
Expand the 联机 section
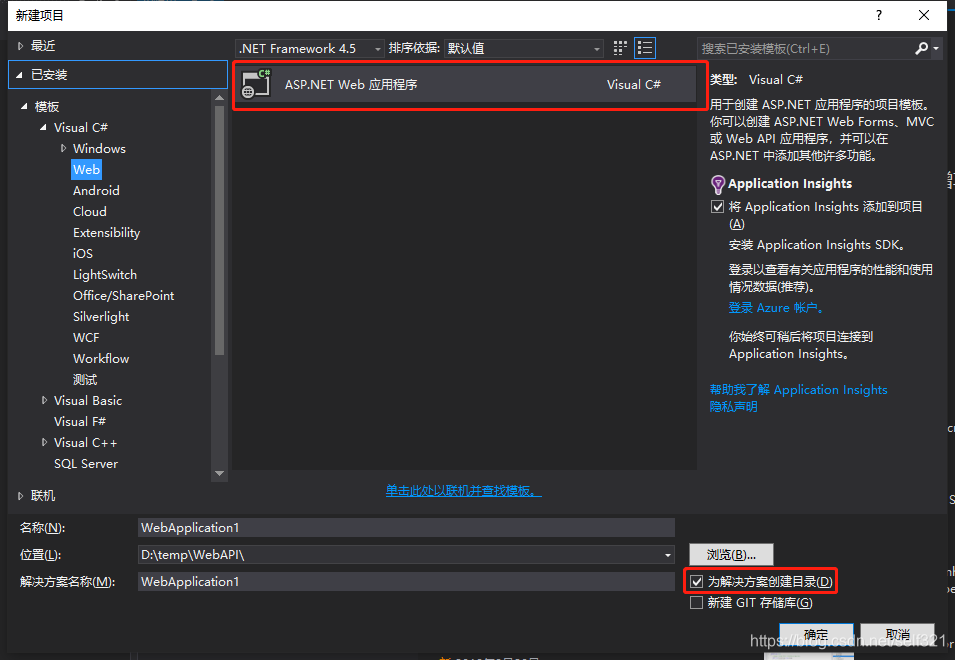tap(20, 496)
